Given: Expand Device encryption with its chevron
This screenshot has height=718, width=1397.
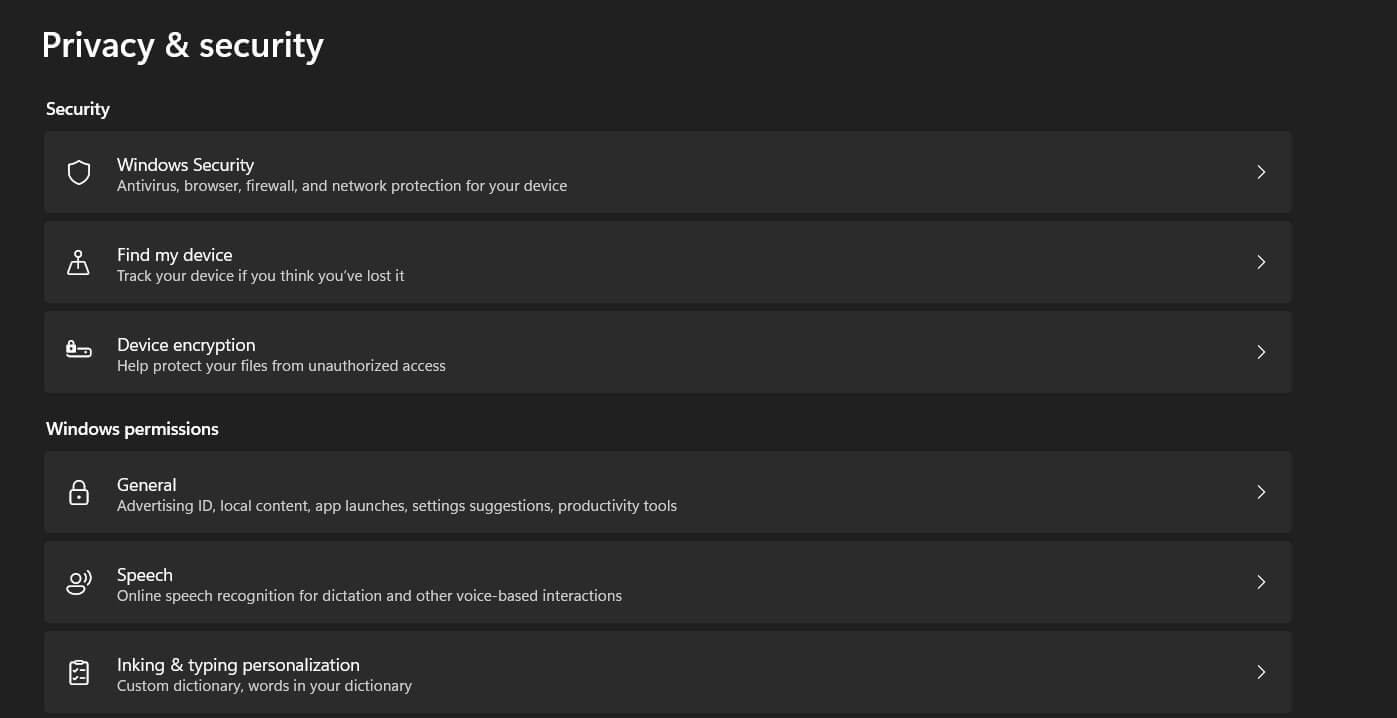Looking at the screenshot, I should click(1261, 352).
